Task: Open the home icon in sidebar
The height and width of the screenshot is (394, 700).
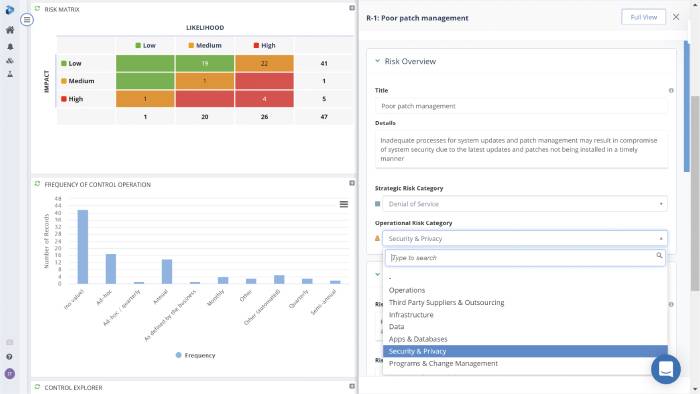Action: (10, 30)
